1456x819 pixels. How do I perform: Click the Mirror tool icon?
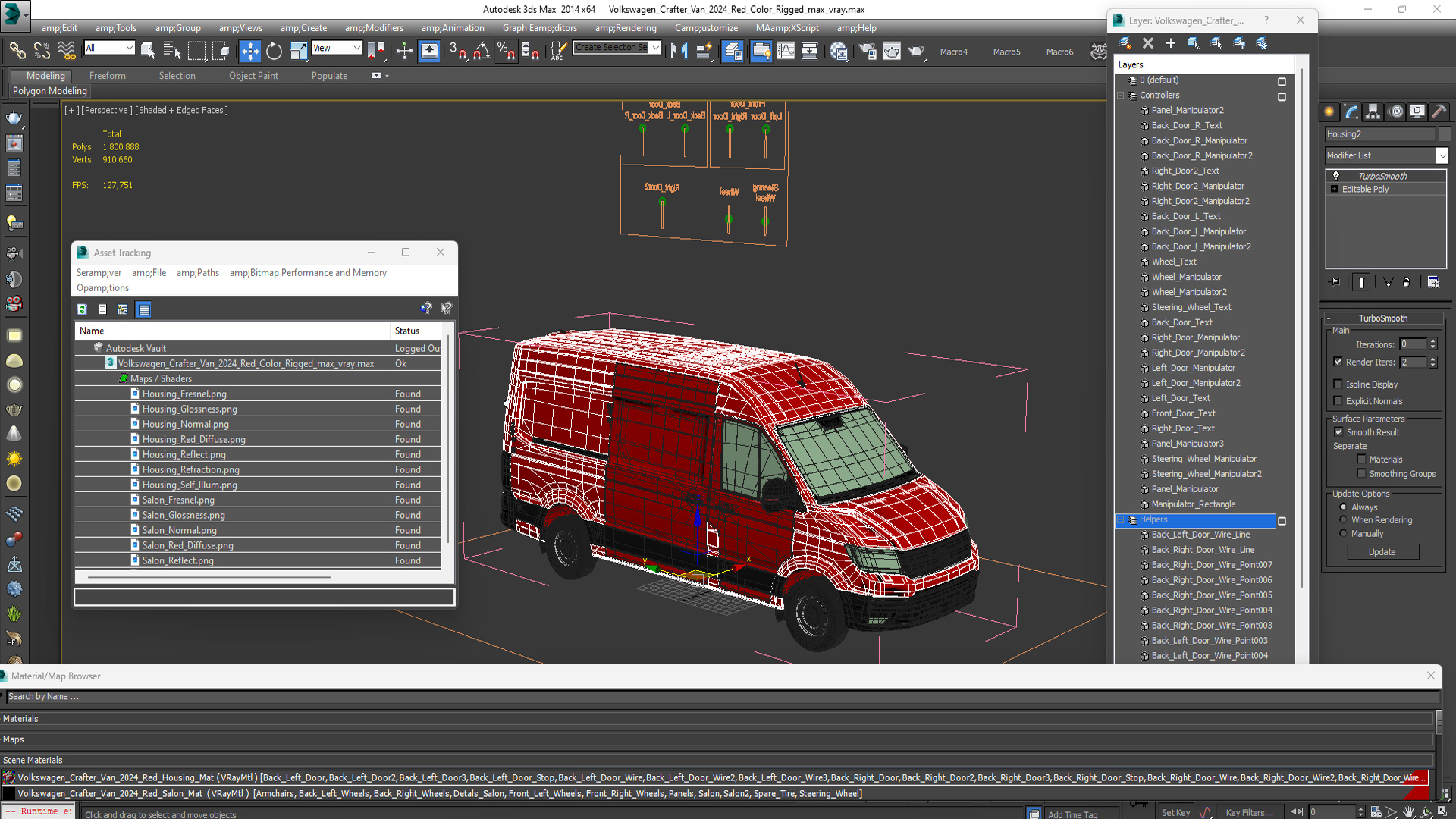click(679, 51)
